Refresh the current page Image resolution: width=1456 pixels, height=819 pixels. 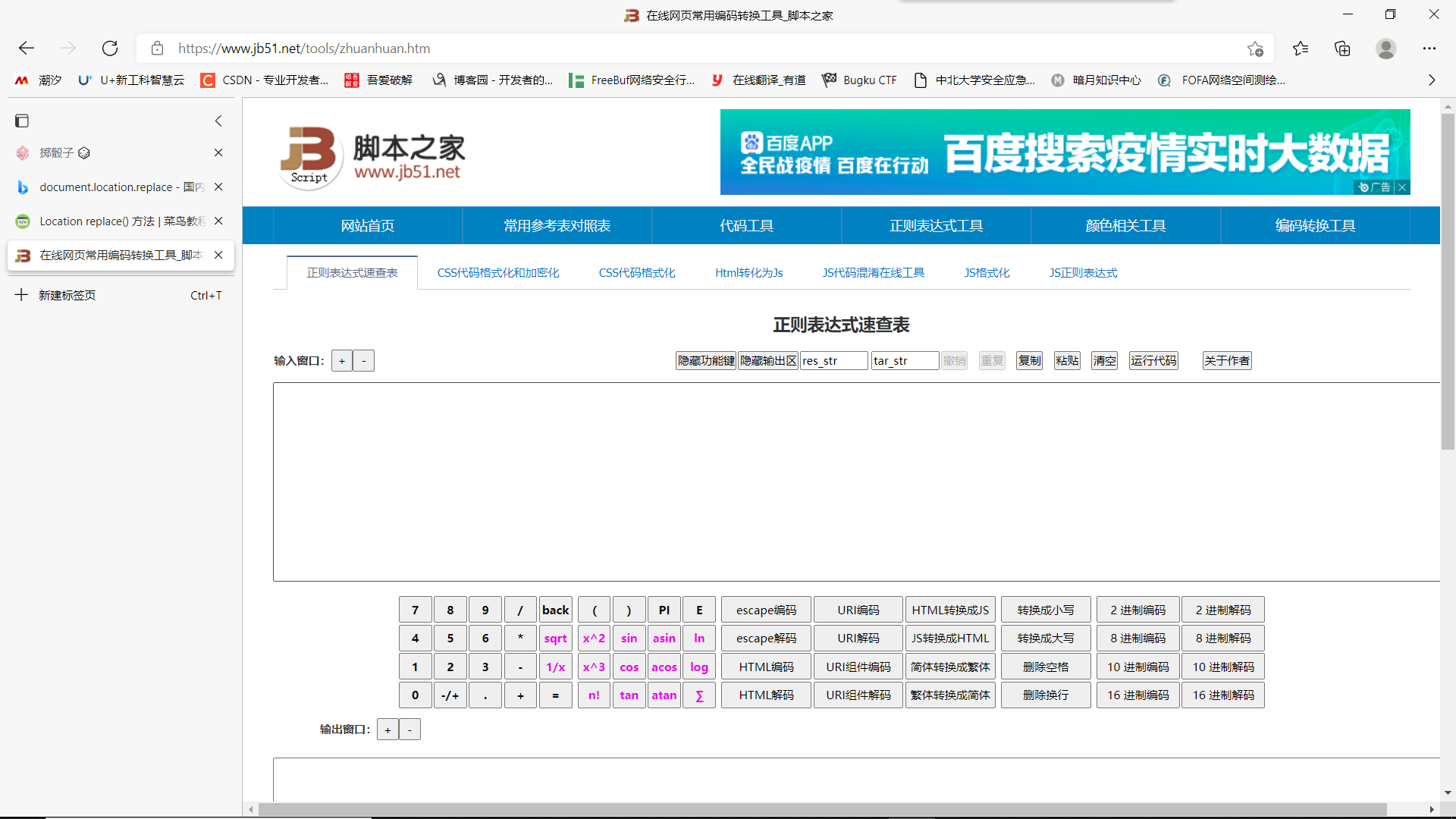point(110,49)
